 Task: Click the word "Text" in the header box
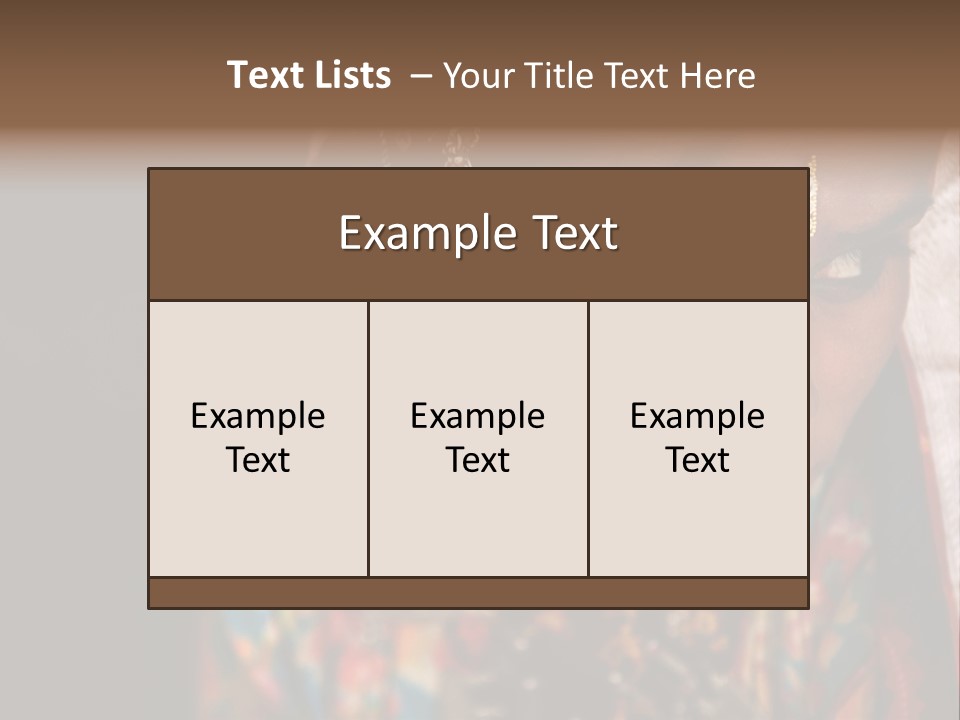click(x=575, y=233)
